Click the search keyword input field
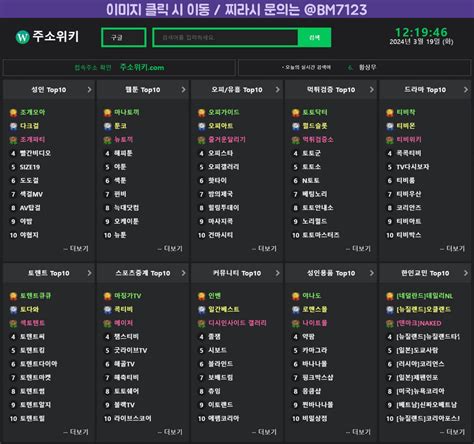Viewport: 474px width, 444px height. point(226,37)
